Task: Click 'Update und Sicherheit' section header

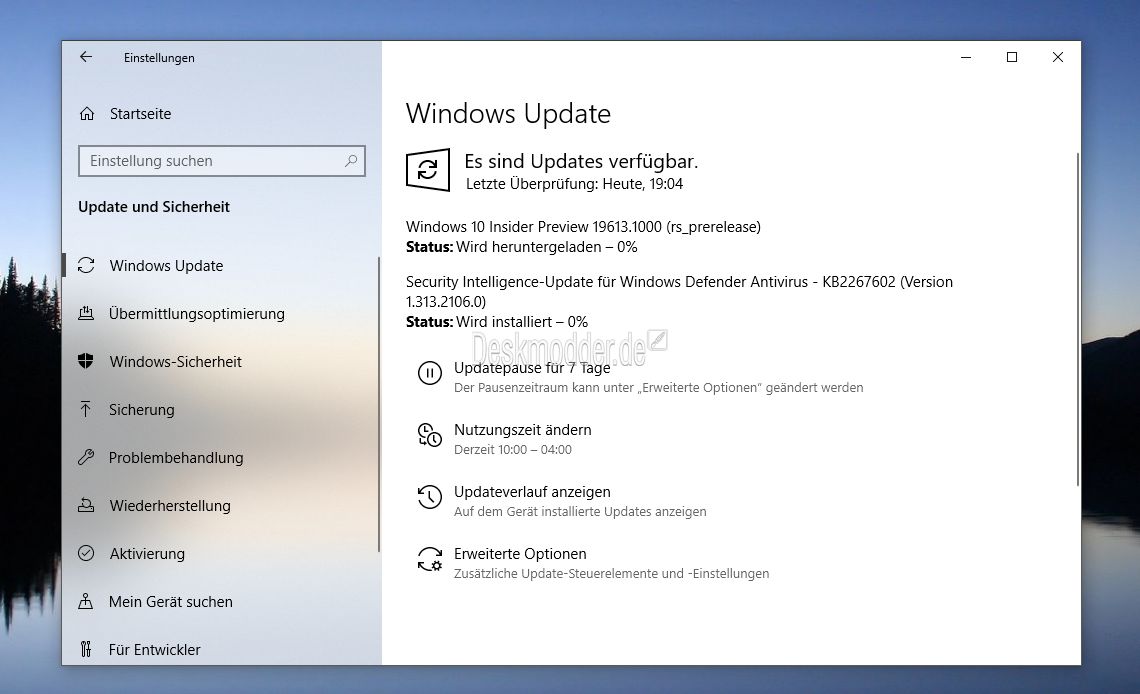Action: [153, 207]
